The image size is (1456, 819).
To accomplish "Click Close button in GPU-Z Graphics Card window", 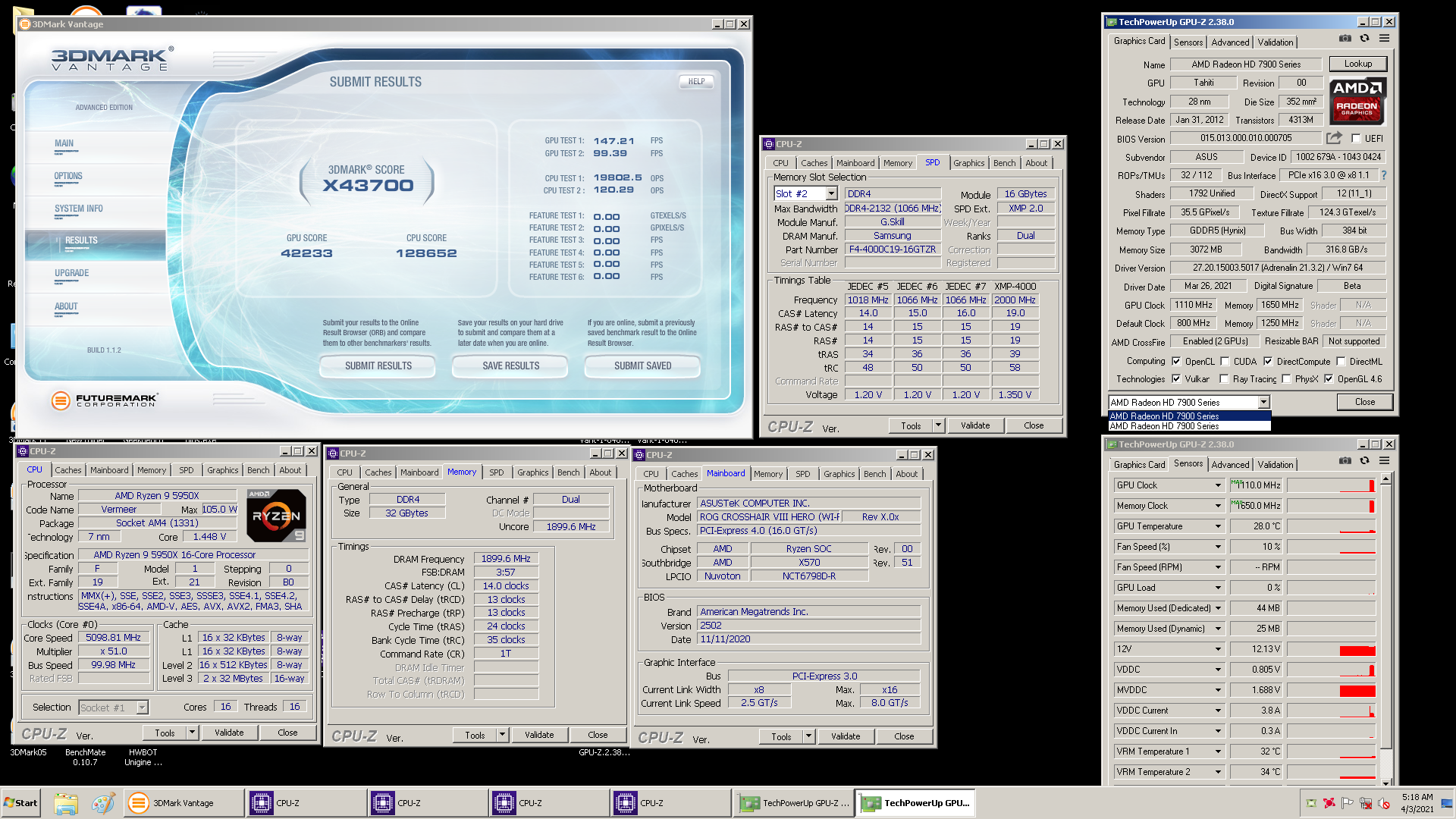I will (1364, 402).
